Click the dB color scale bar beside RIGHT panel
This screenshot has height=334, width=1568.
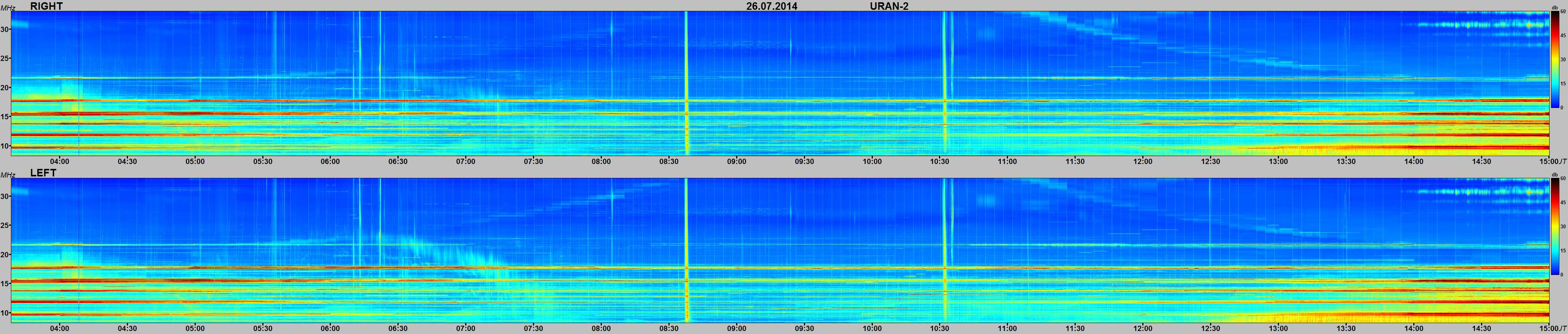(1554, 60)
